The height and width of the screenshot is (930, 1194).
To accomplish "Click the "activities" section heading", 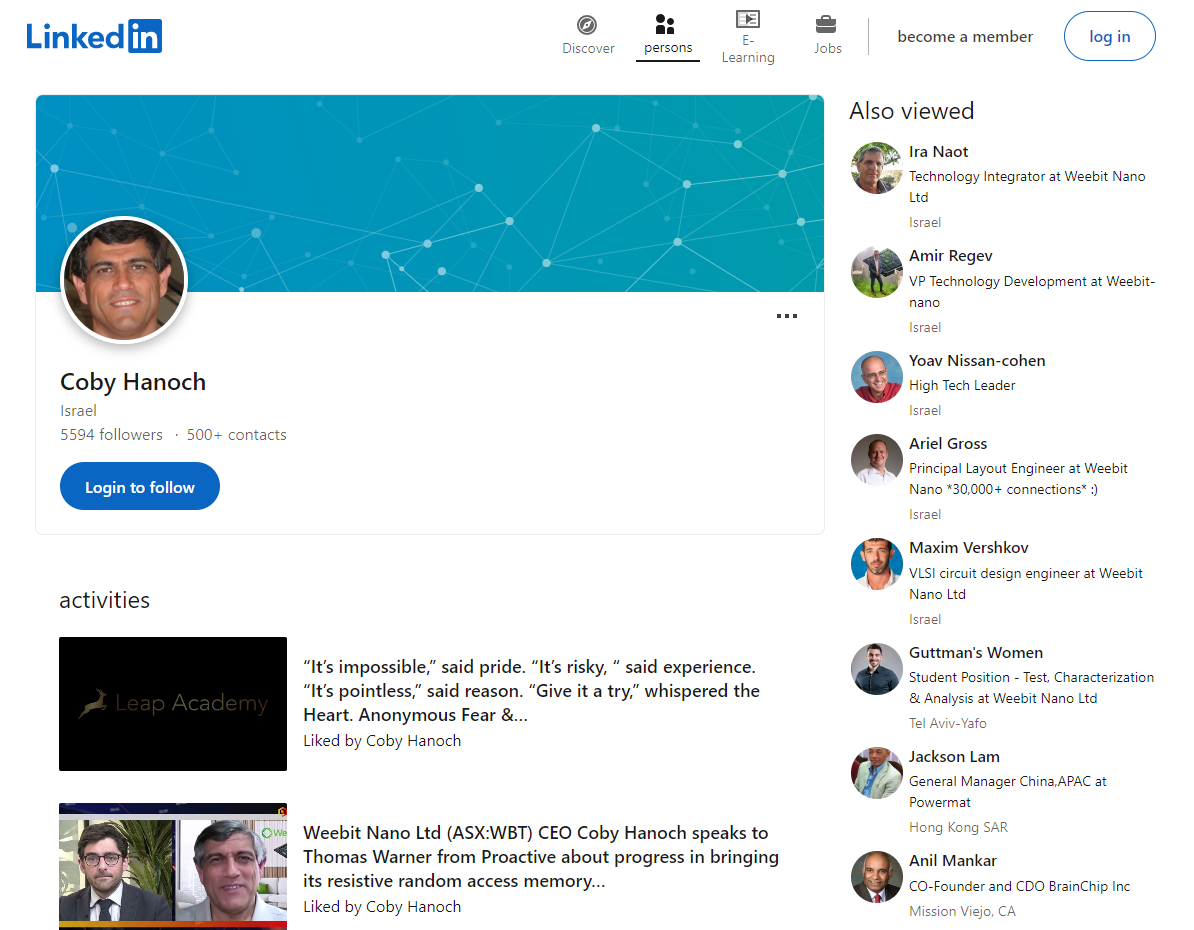I will pos(104,600).
